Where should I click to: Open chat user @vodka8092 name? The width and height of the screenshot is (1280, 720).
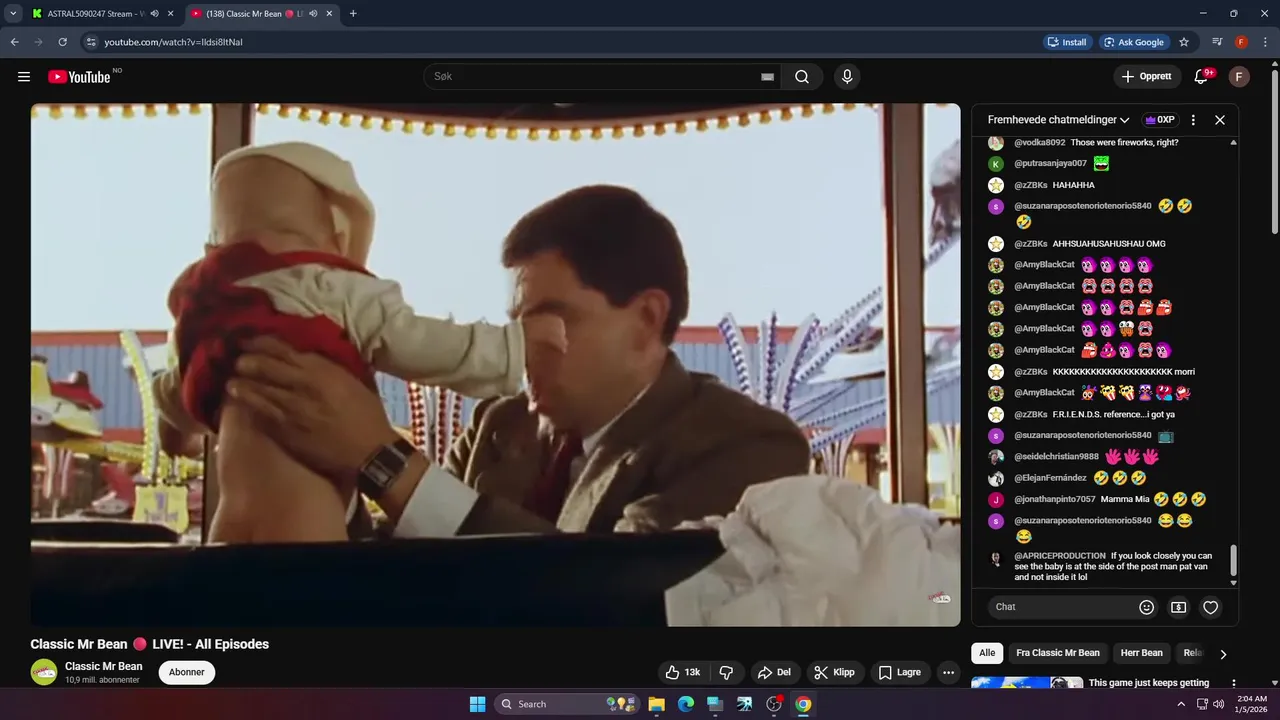click(1040, 143)
